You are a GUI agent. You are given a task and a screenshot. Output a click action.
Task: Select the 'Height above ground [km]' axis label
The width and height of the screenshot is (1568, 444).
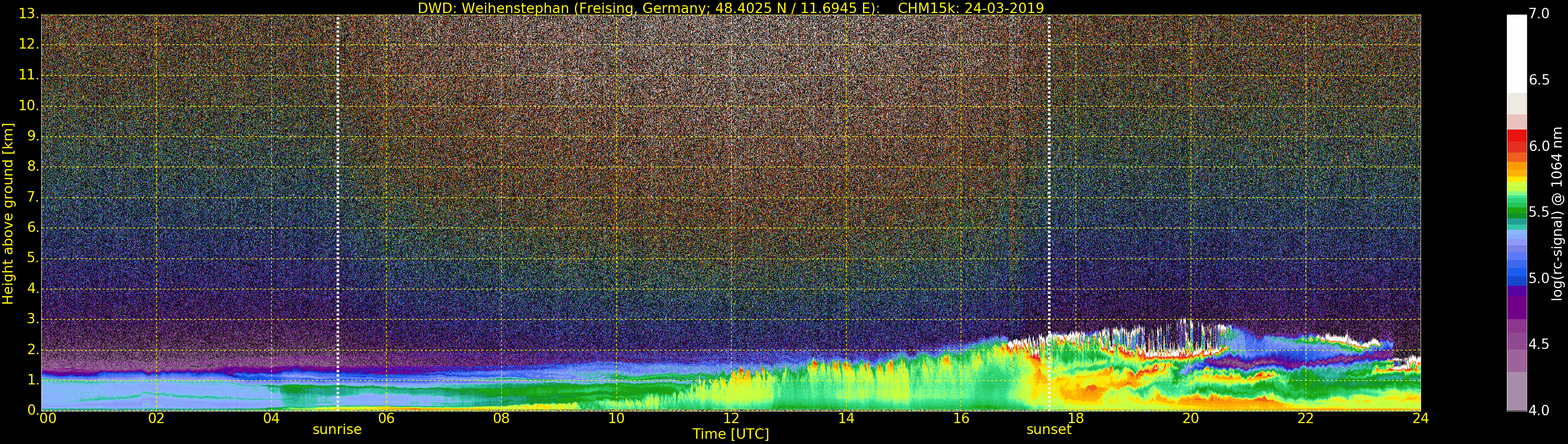[x=8, y=214]
